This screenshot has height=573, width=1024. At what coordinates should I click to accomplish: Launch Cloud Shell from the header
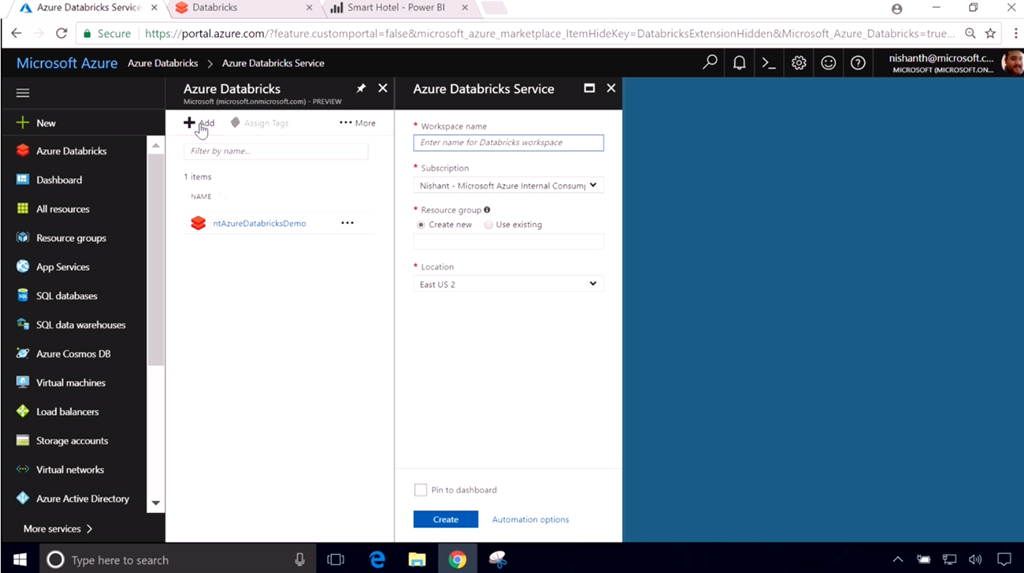tap(769, 63)
